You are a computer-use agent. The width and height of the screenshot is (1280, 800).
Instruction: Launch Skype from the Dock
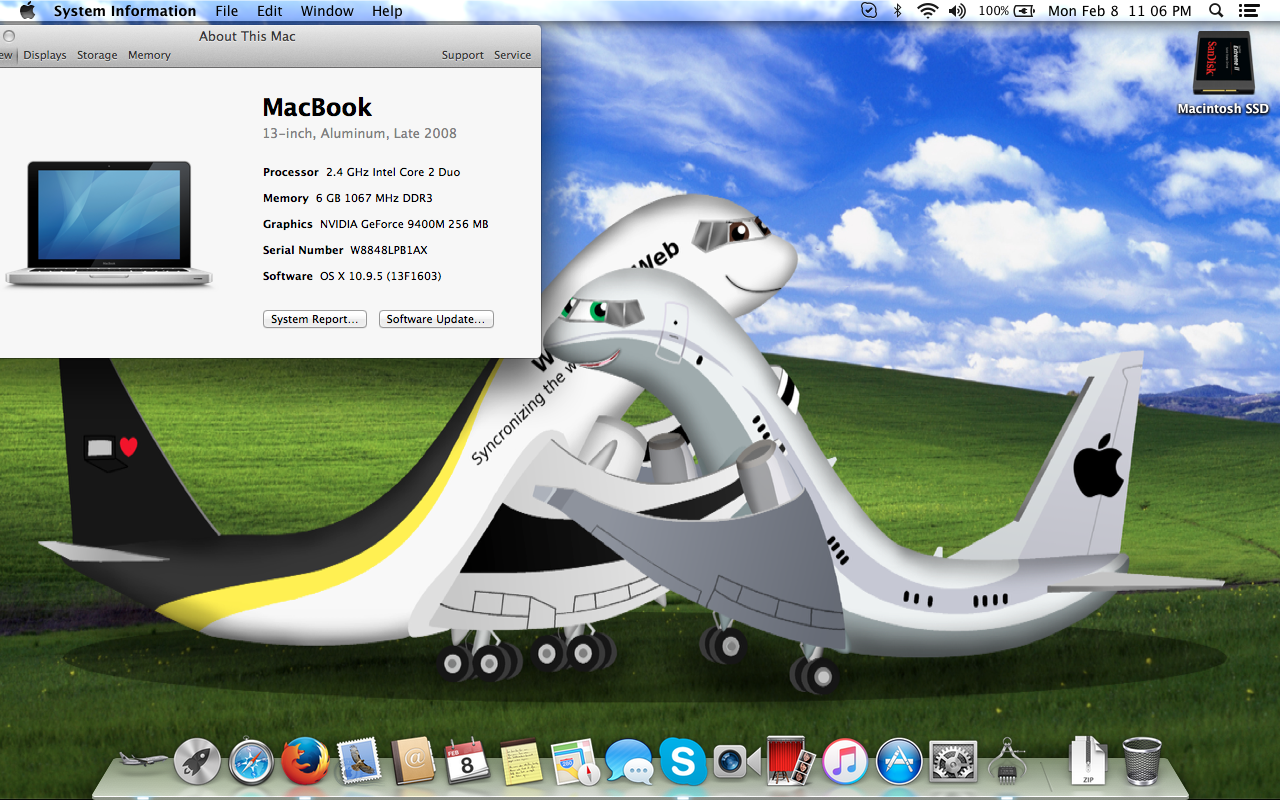tap(683, 762)
